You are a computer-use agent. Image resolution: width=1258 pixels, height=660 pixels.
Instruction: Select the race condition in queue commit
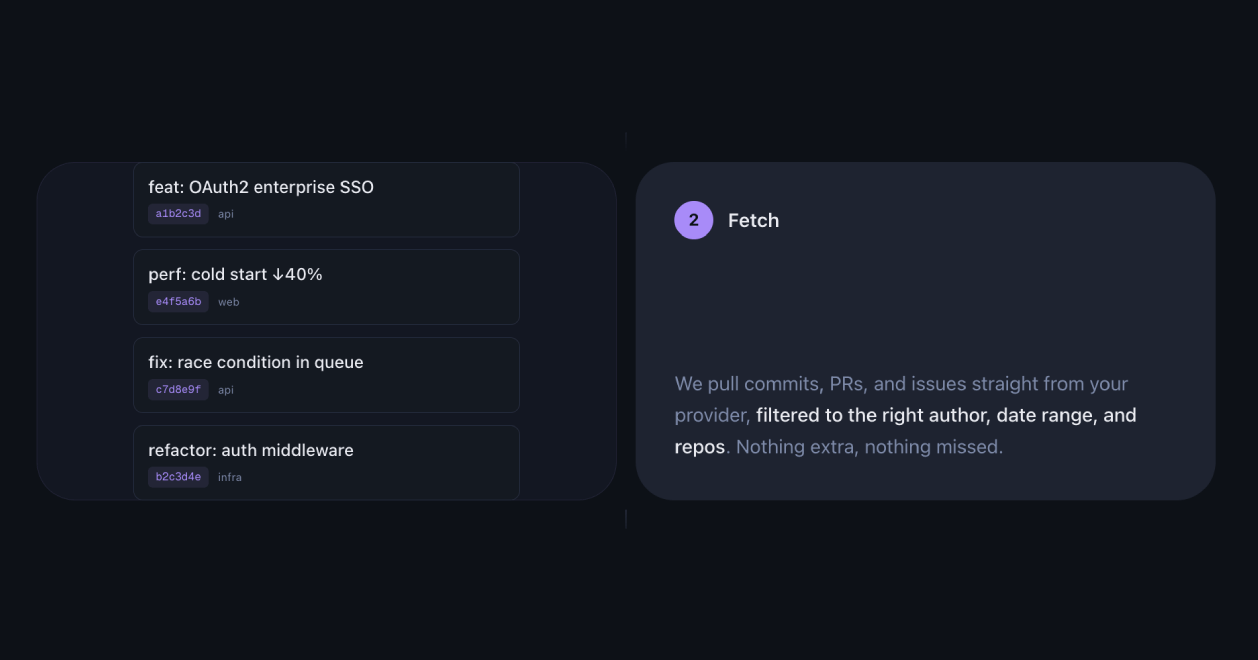click(255, 362)
